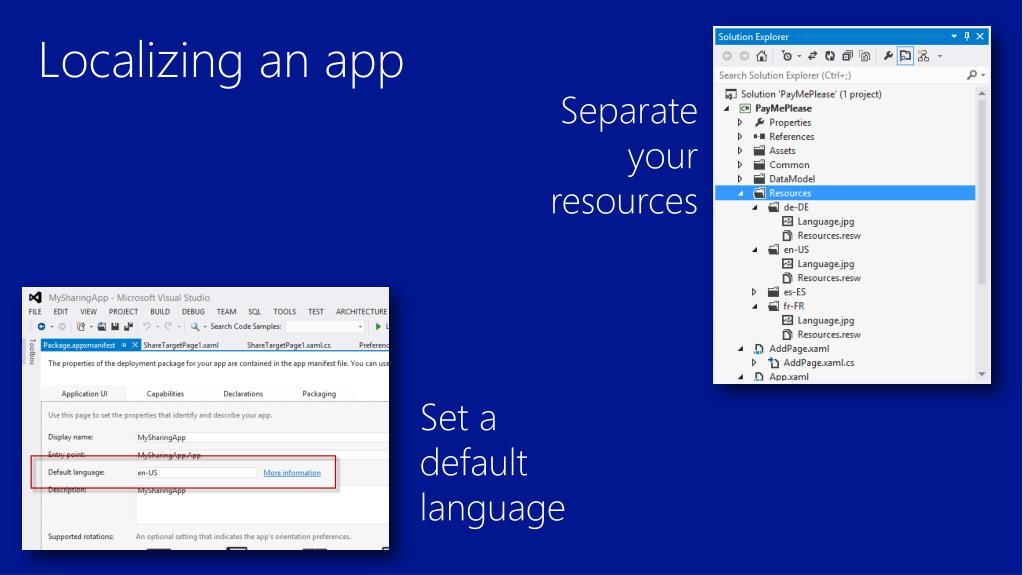Expand the Common folder
The height and width of the screenshot is (575, 1023).
741,165
